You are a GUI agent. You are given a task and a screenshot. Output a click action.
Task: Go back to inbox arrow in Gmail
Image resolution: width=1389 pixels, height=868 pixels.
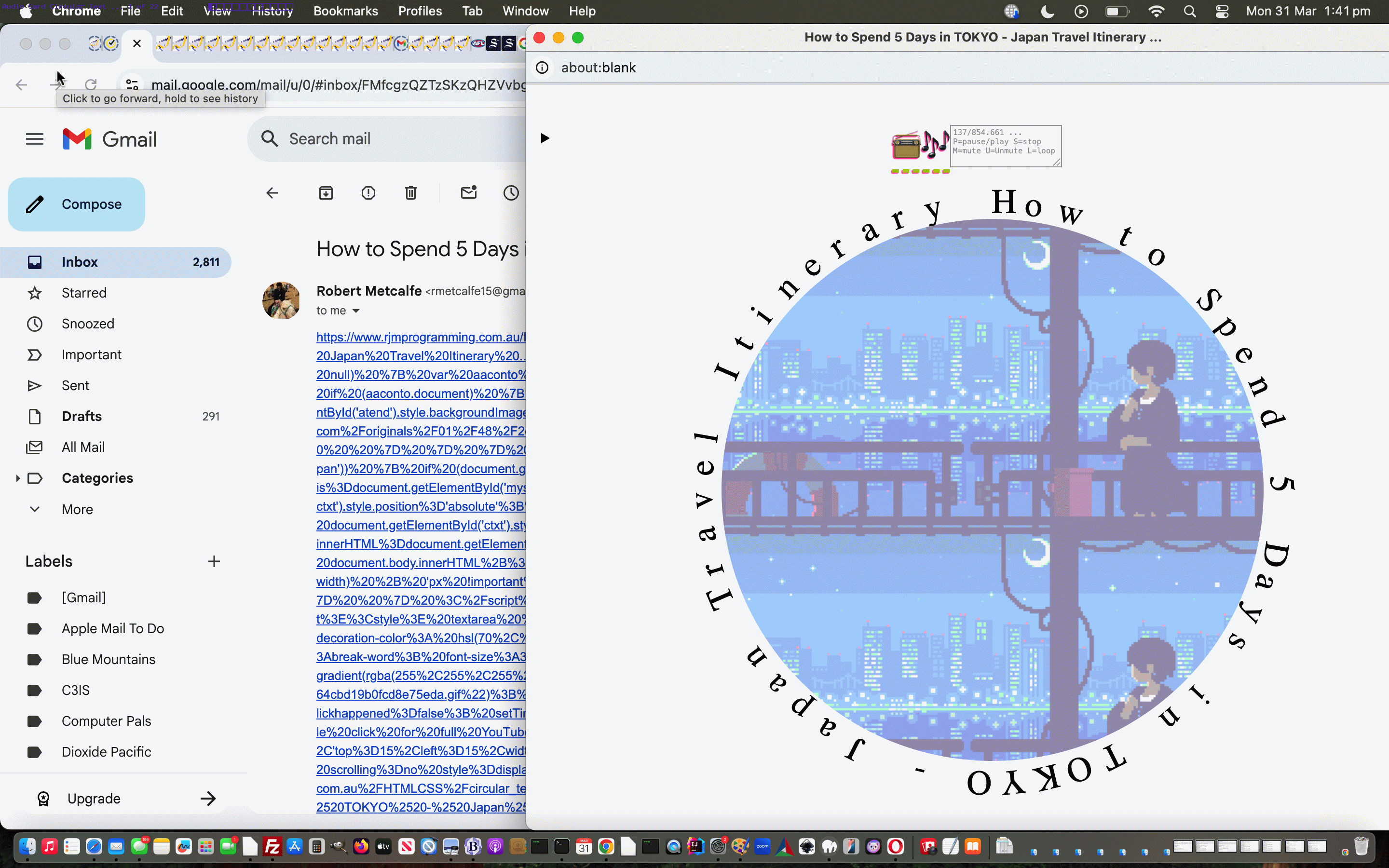(272, 193)
